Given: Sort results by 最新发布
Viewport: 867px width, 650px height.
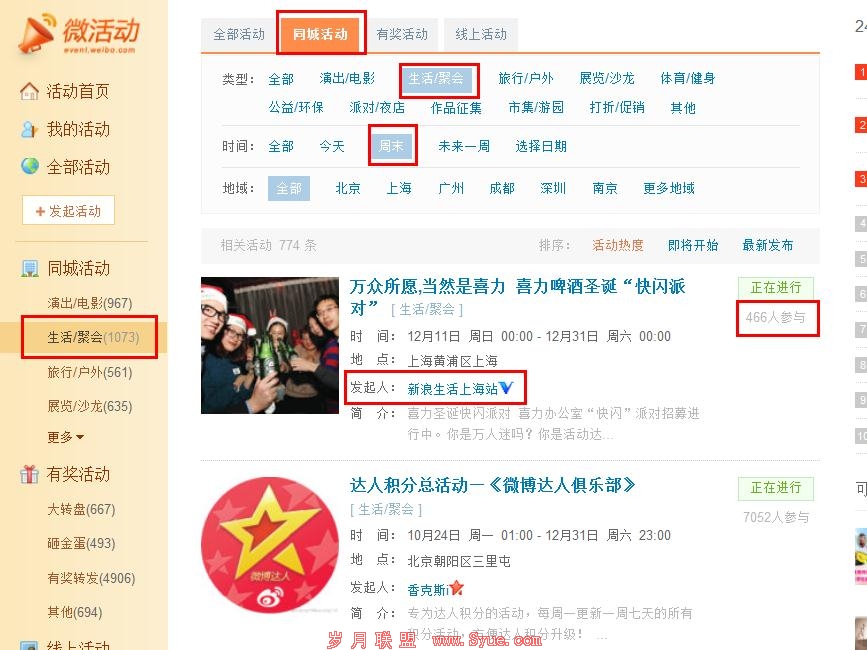Looking at the screenshot, I should pos(767,245).
